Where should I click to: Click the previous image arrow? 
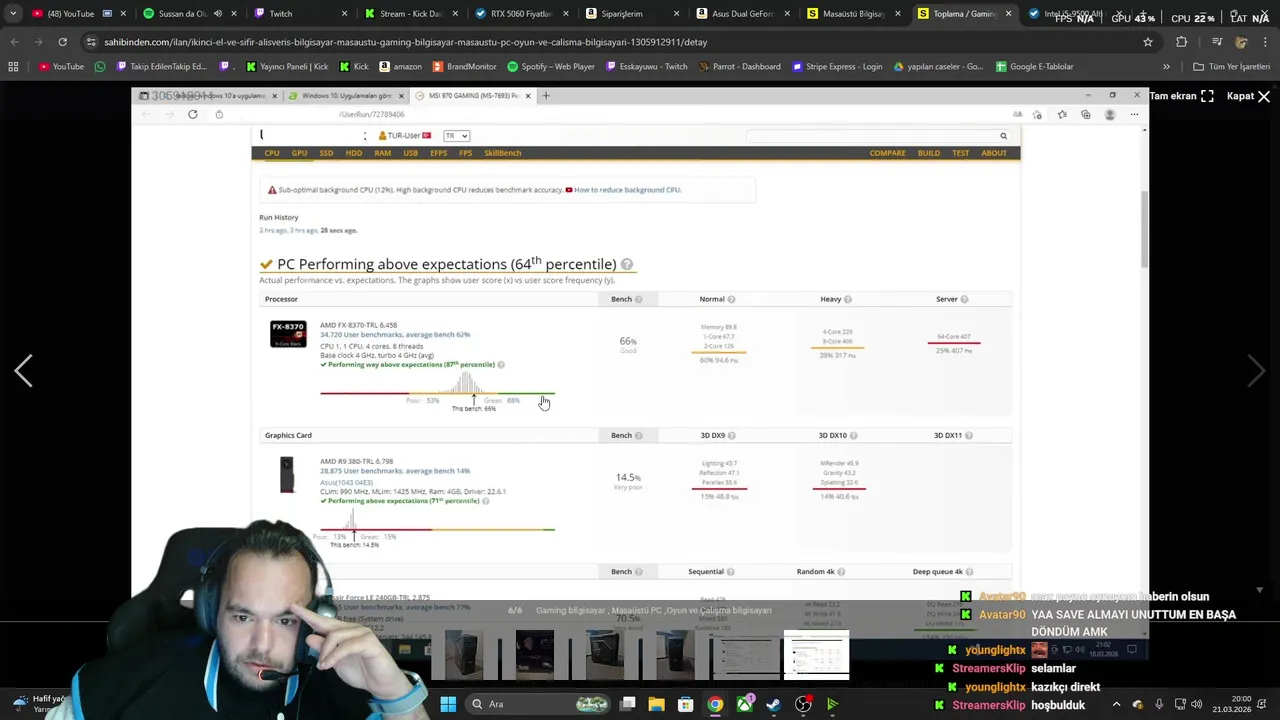(23, 371)
